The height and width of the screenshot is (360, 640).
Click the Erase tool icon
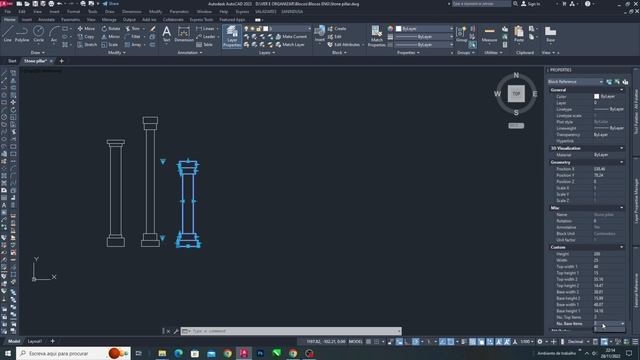click(153, 29)
